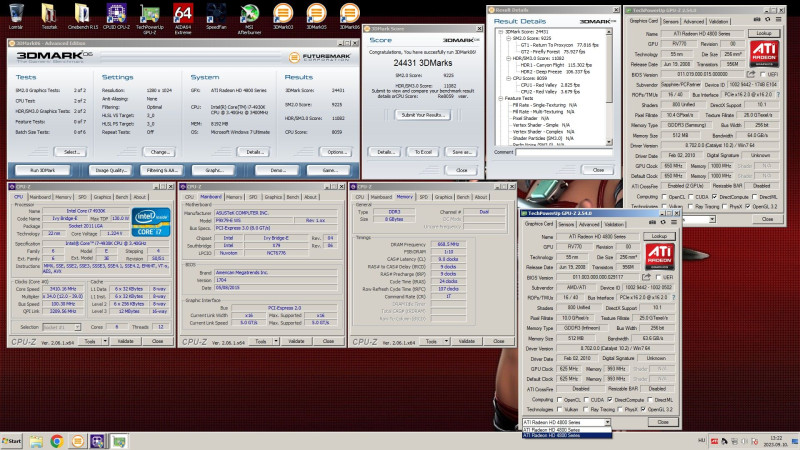Image resolution: width=800 pixels, height=450 pixels.
Task: Collapse the Feature Tests tree node
Action: [501, 98]
